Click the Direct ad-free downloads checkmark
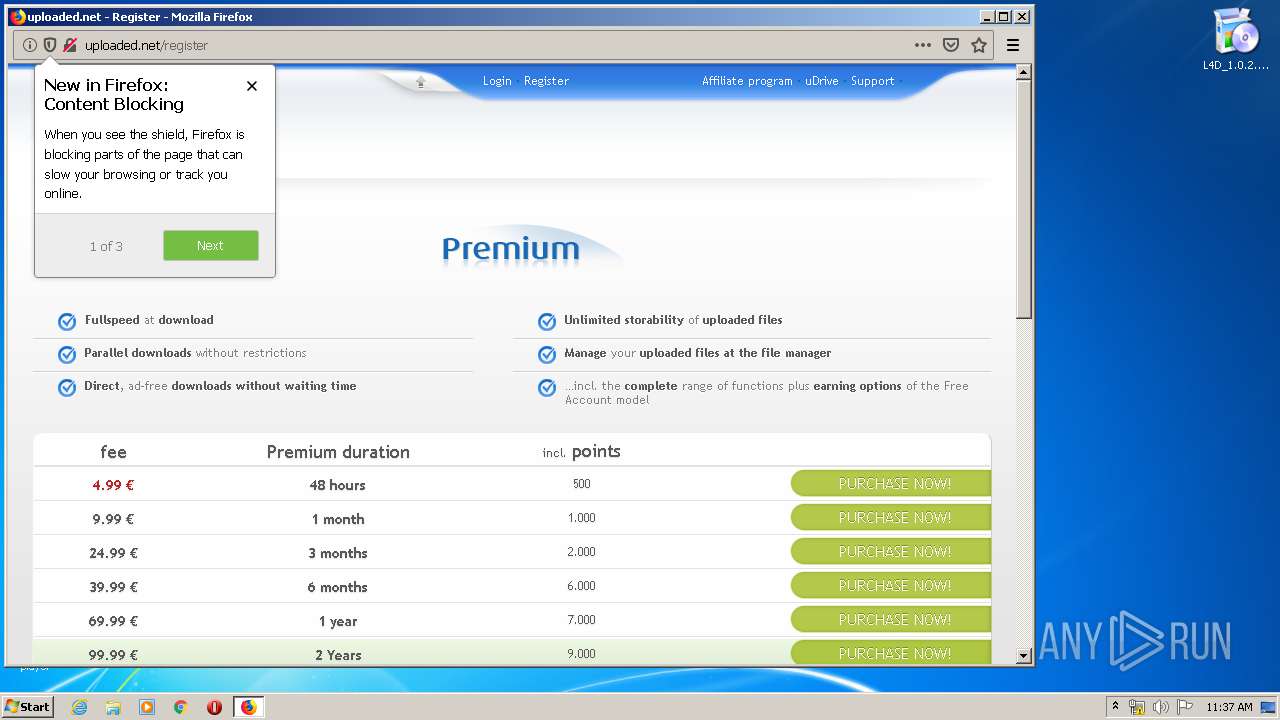The height and width of the screenshot is (720, 1280). pos(67,388)
